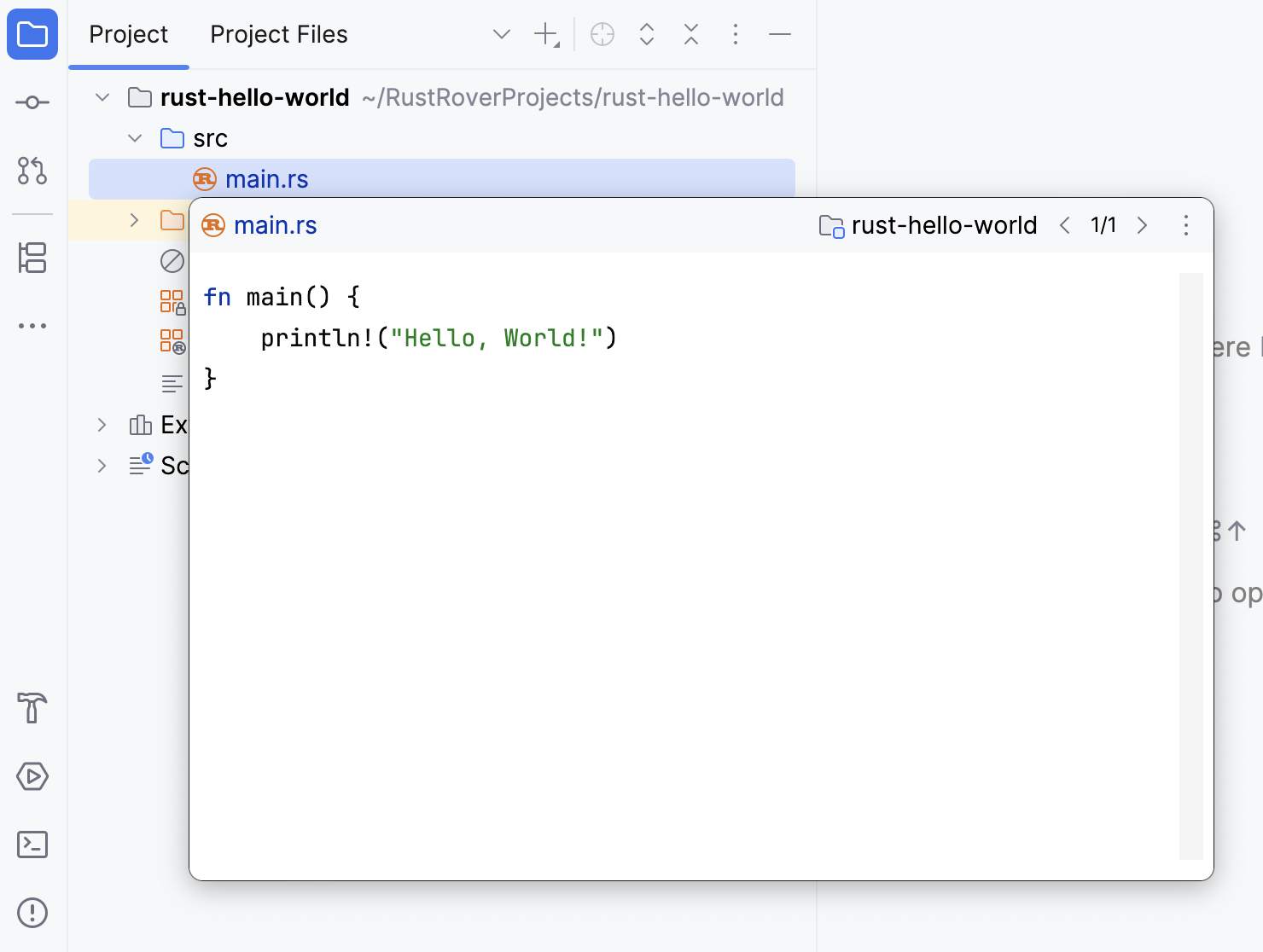Image resolution: width=1263 pixels, height=952 pixels.
Task: Open the Run tool window
Action: click(32, 776)
